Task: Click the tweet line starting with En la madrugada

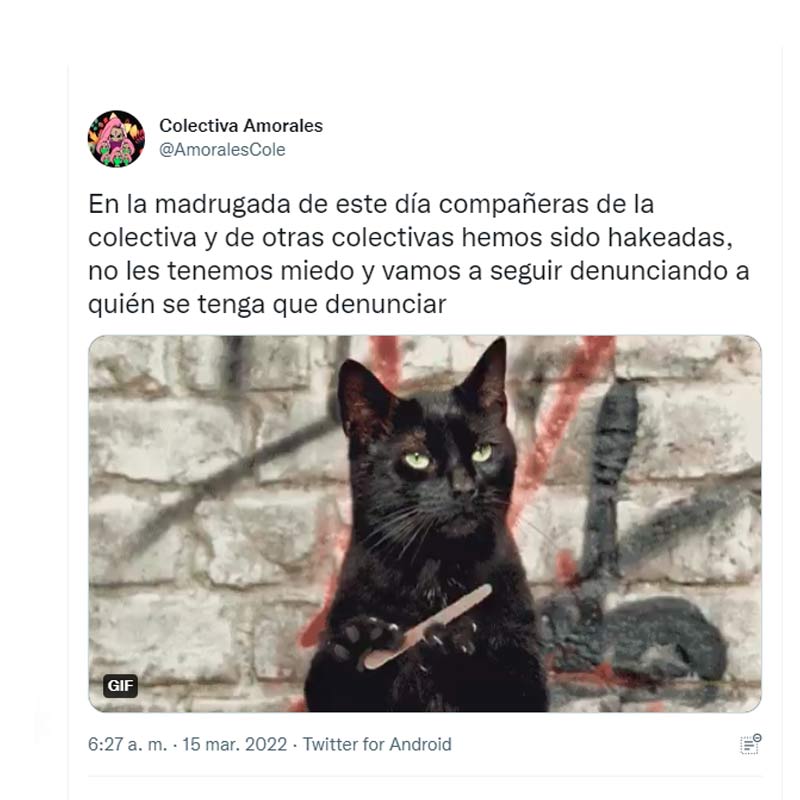Action: coord(371,204)
